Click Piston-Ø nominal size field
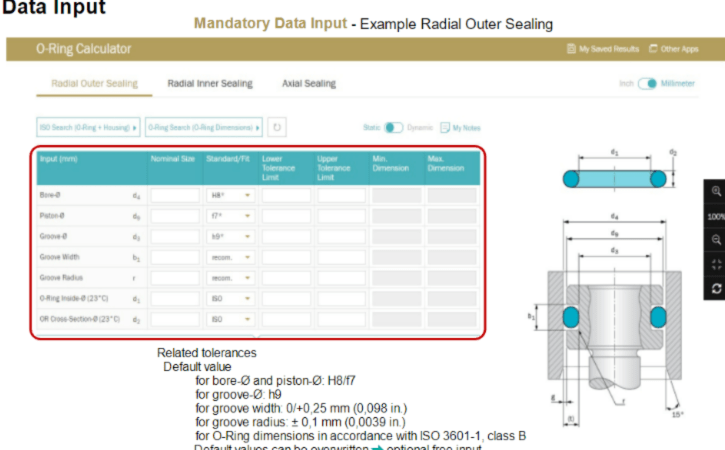The width and height of the screenshot is (725, 450). click(x=175, y=216)
